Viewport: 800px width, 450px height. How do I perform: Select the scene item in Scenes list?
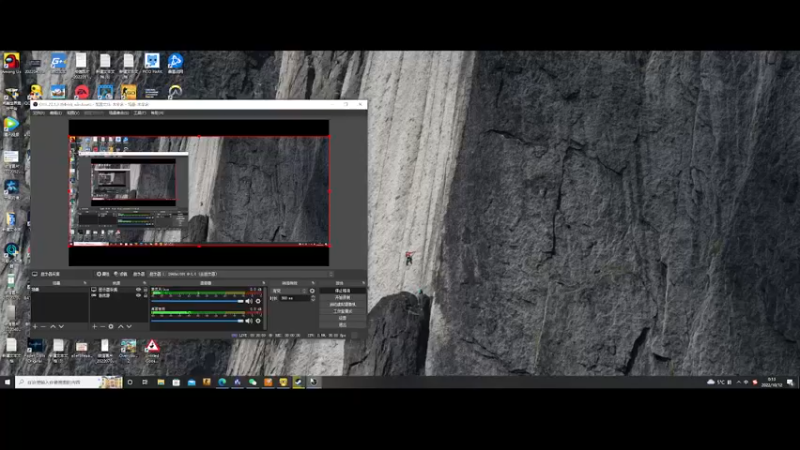coord(60,289)
